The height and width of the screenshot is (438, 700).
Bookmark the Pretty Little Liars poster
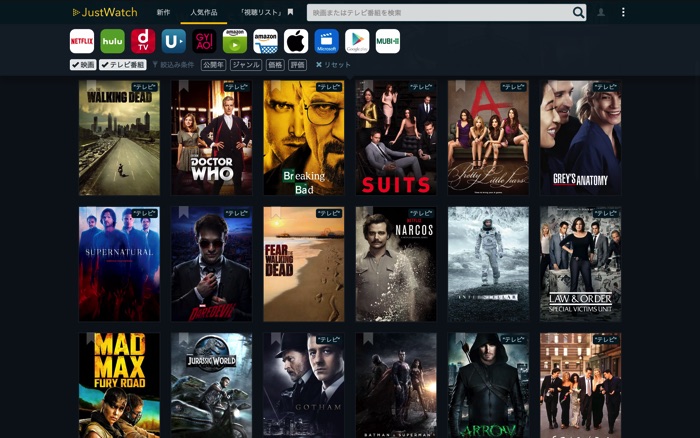click(x=460, y=86)
